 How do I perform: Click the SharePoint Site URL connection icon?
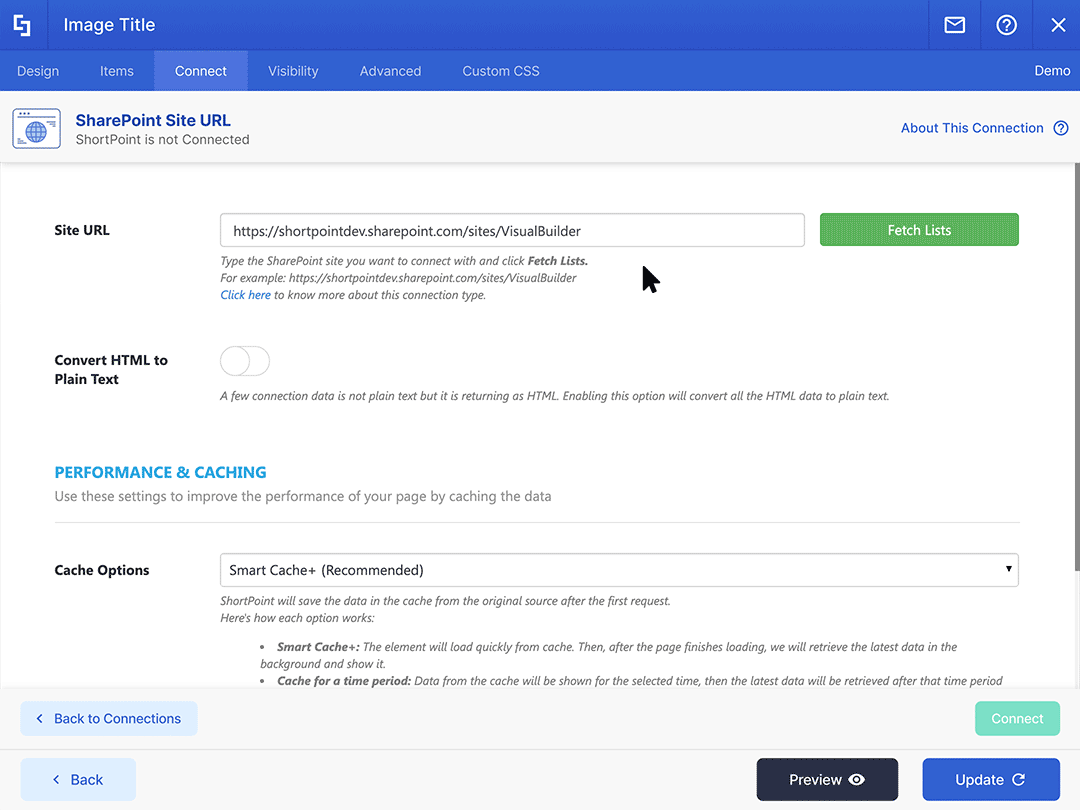36,128
